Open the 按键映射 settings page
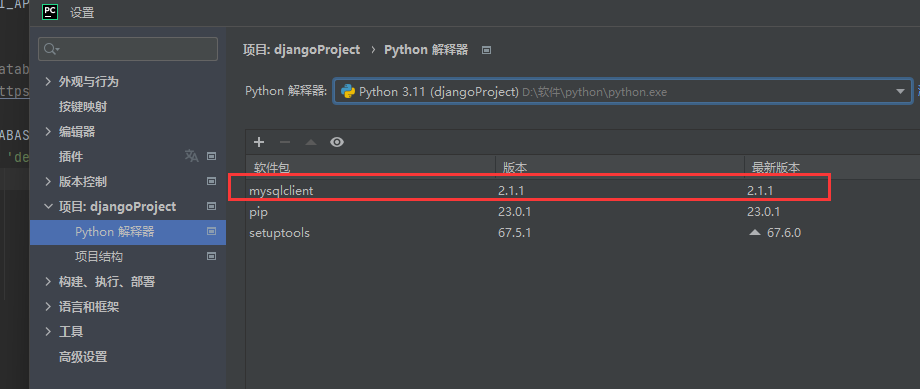920x389 pixels. [83, 107]
